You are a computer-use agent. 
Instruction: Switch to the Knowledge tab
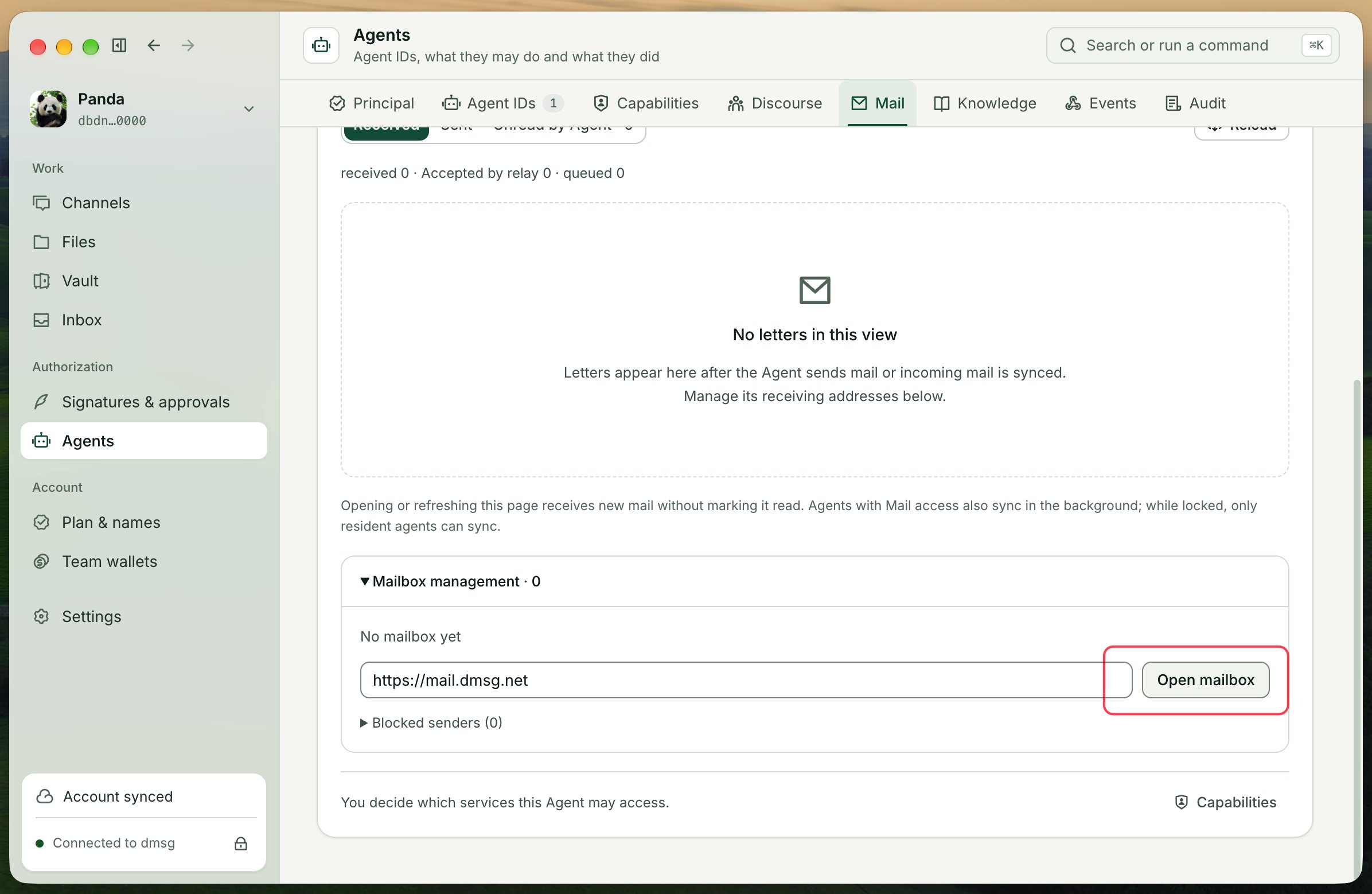pyautogui.click(x=985, y=103)
